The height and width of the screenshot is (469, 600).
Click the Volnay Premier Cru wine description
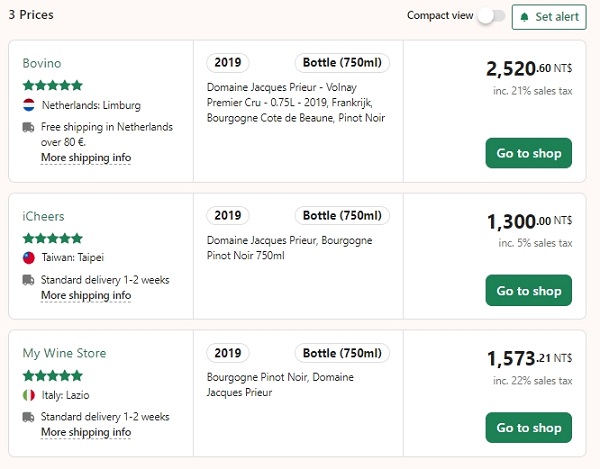coord(296,103)
